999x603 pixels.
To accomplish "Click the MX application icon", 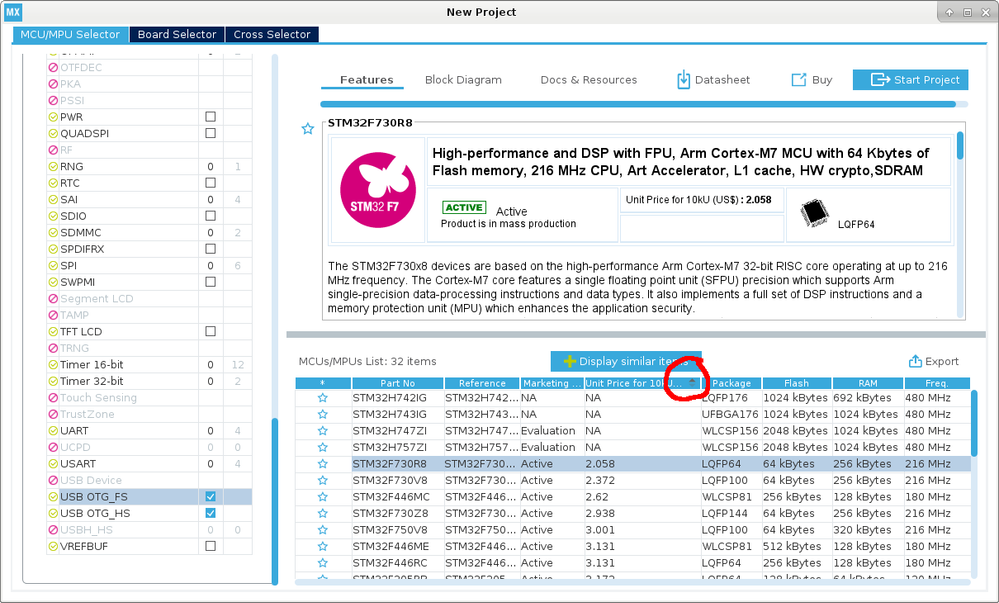I will [x=13, y=12].
